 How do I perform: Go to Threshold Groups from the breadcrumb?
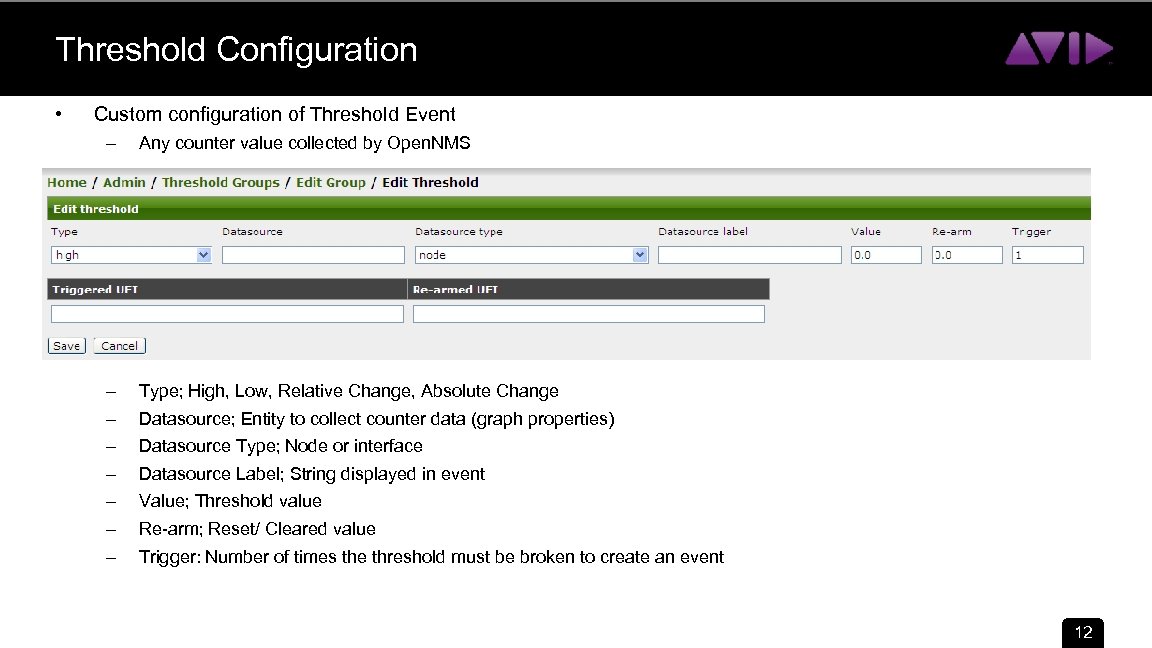220,182
